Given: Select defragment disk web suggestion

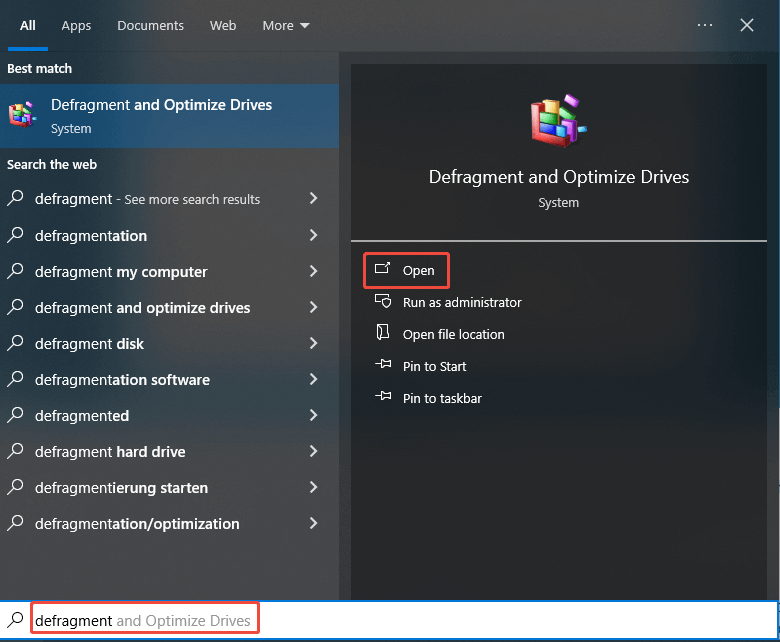Looking at the screenshot, I should click(89, 344).
